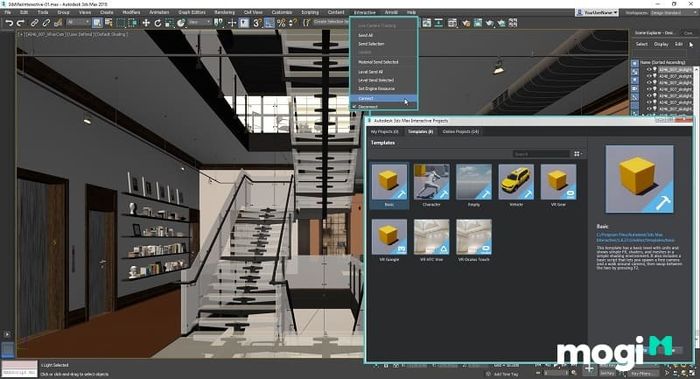Viewport: 700px width, 379px height.
Task: Open the Rendering menu
Action: coord(224,12)
